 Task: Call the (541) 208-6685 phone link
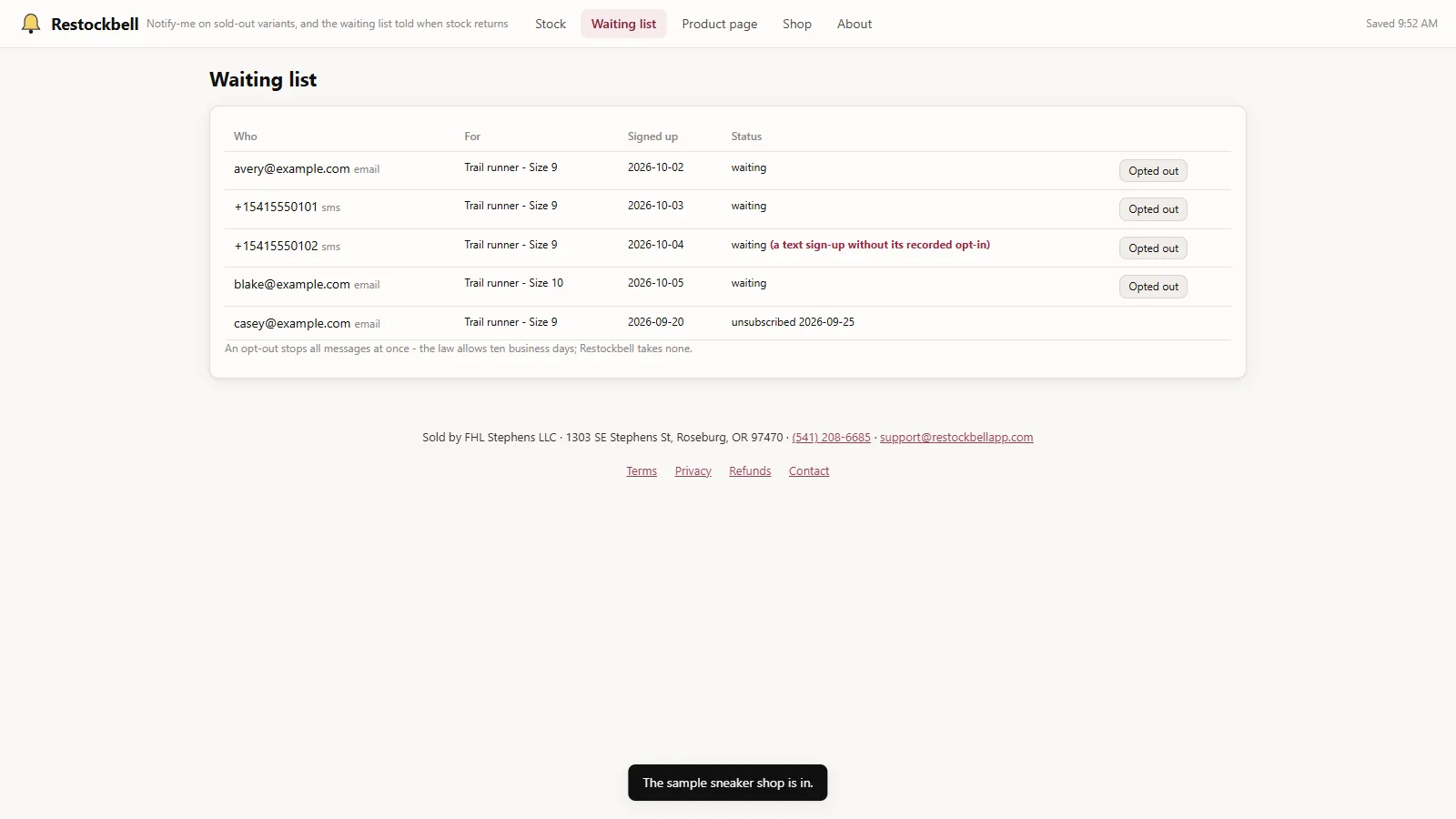tap(831, 438)
